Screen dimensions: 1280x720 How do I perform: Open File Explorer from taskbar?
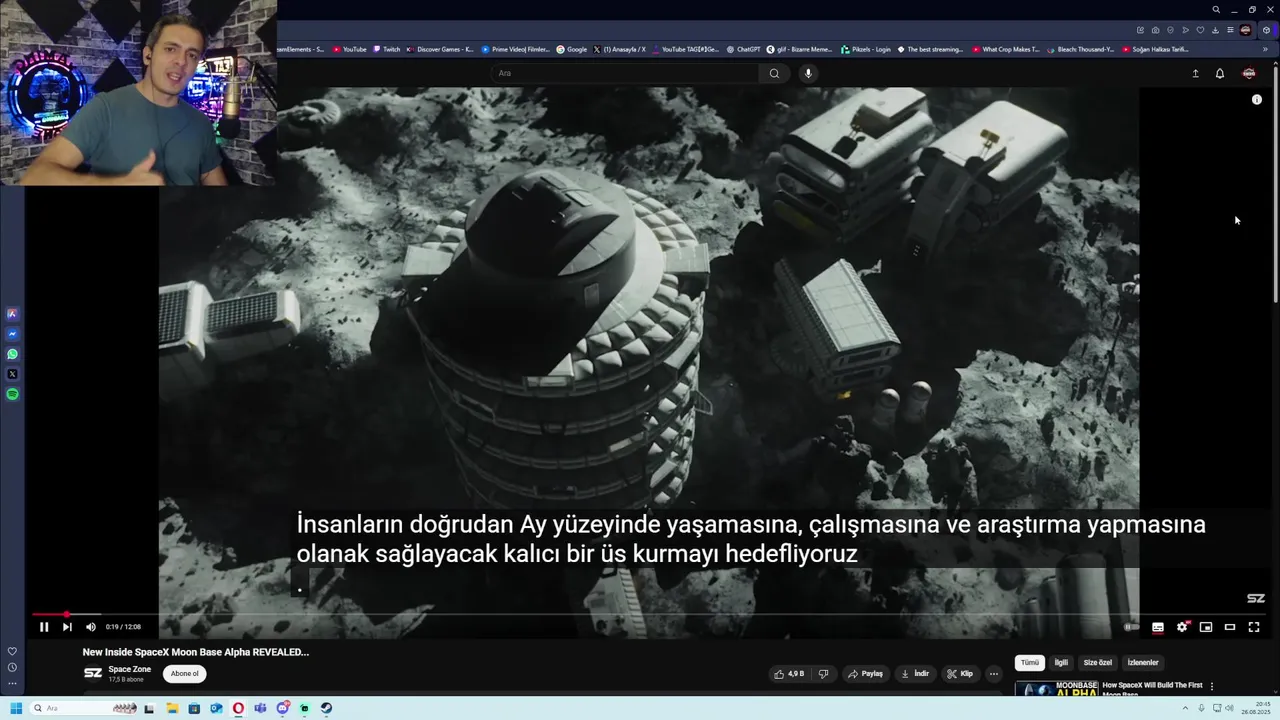(x=172, y=708)
